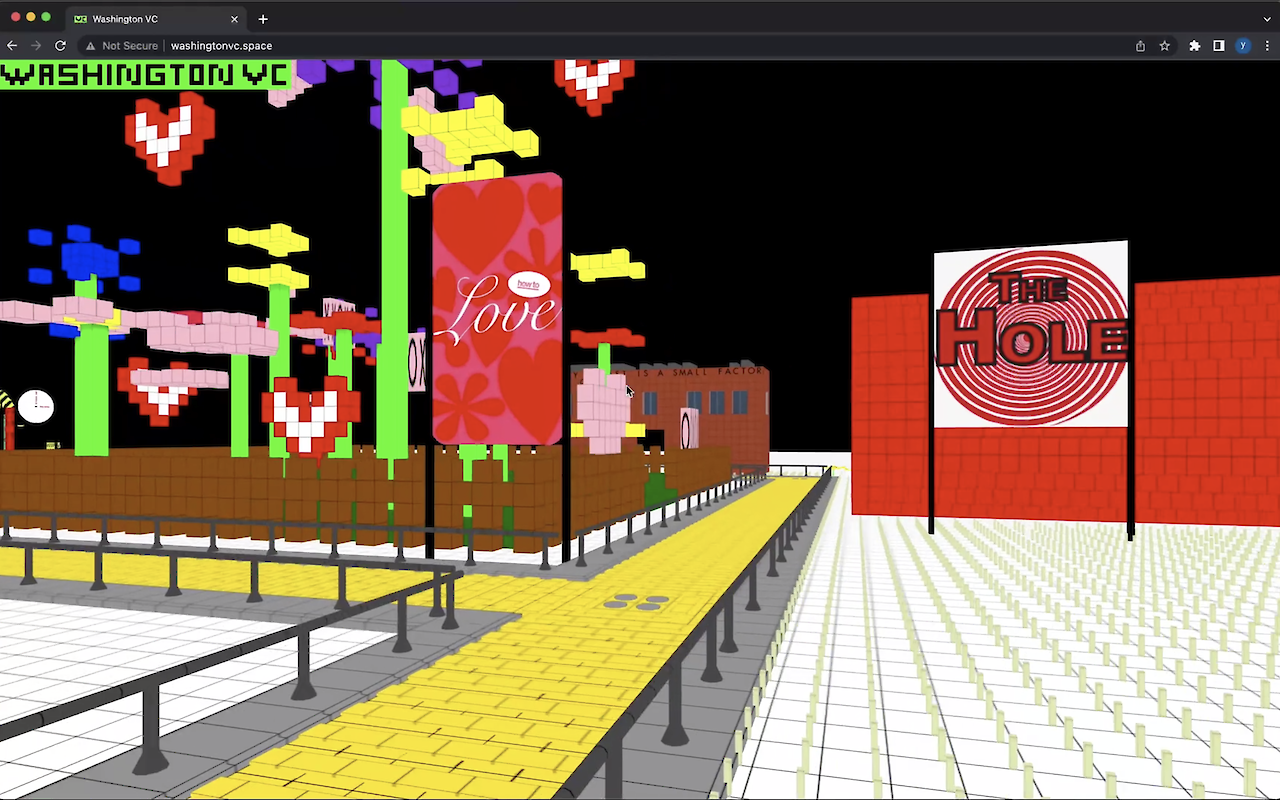1280x800 pixels.
Task: Click the 'how to Love' heart billboard
Action: click(497, 308)
